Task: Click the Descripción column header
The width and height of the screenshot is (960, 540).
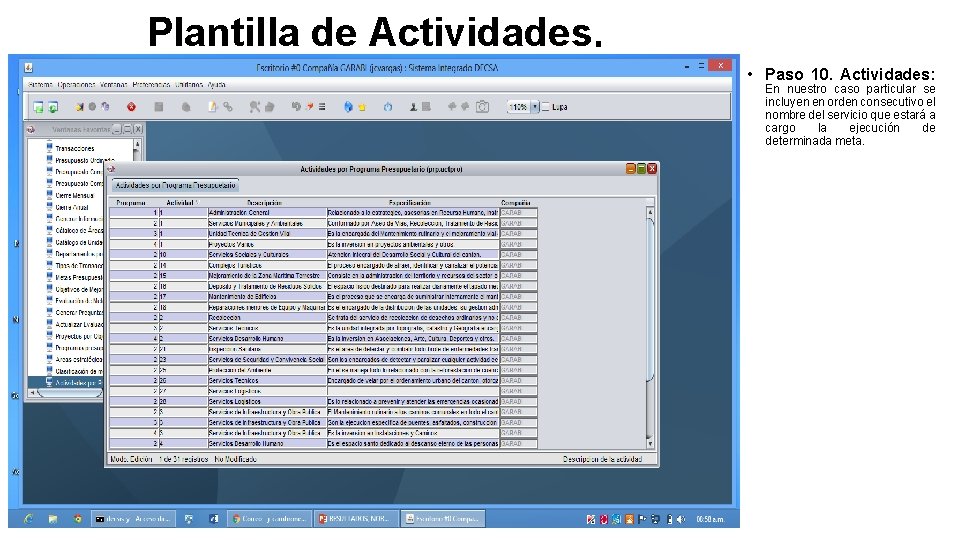Action: tap(264, 203)
